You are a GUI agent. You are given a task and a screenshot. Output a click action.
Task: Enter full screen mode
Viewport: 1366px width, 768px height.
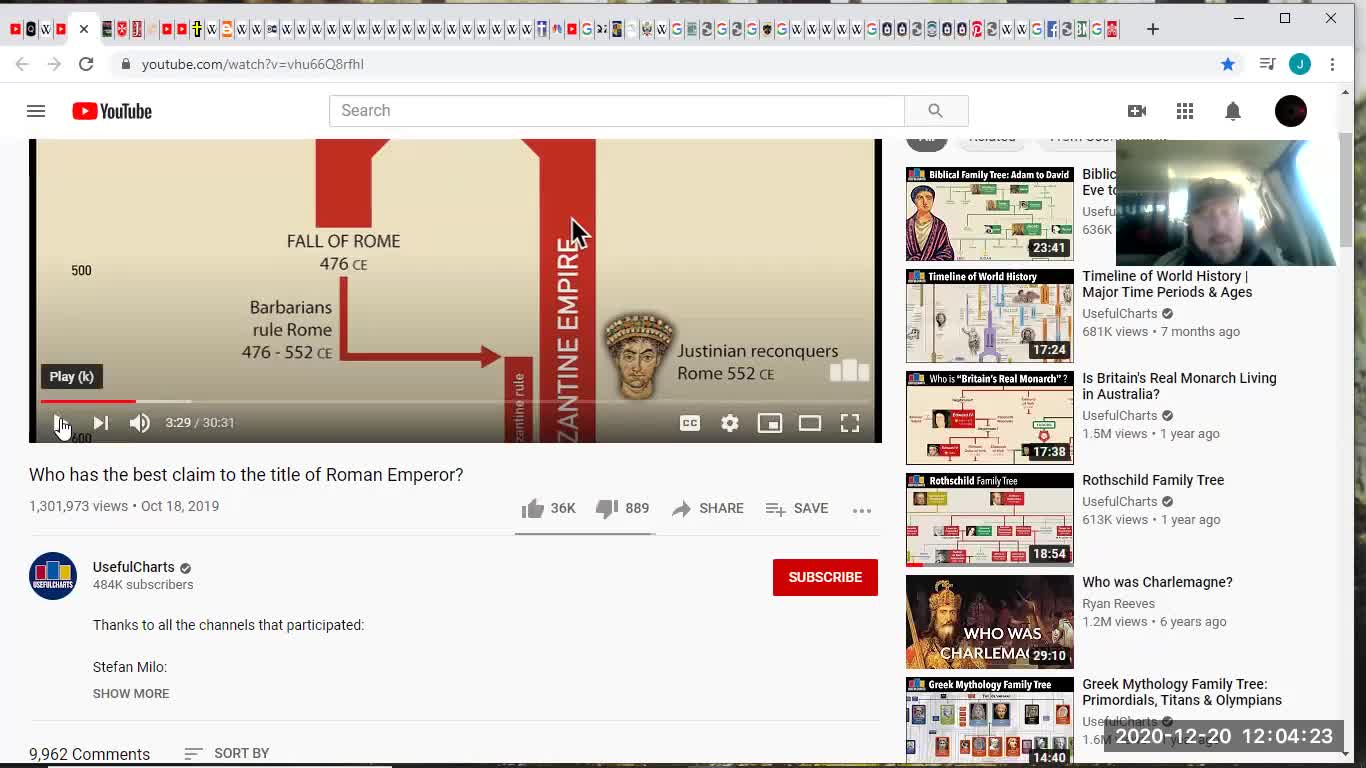pyautogui.click(x=850, y=423)
